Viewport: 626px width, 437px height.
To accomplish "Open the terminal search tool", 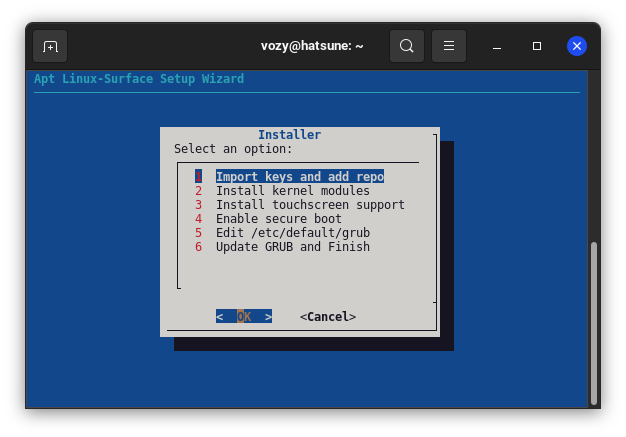I will coord(407,46).
